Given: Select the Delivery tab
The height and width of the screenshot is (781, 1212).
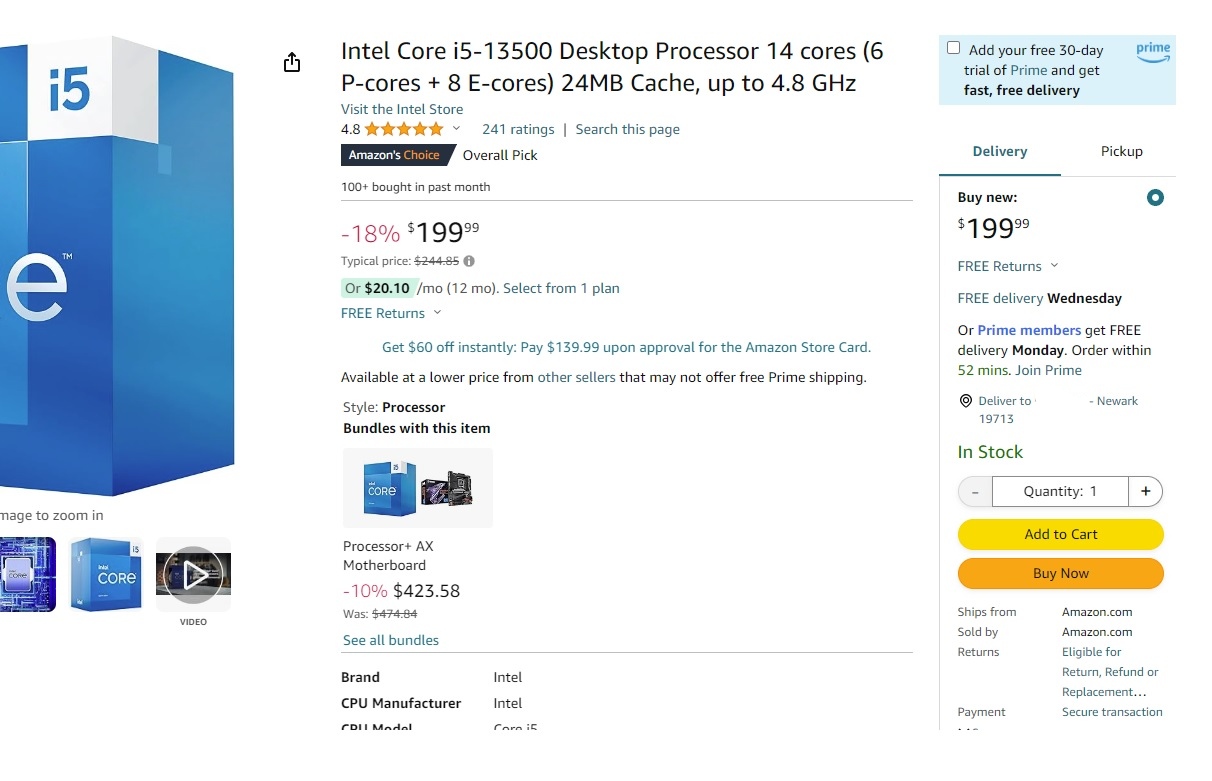Looking at the screenshot, I should click(x=1000, y=152).
